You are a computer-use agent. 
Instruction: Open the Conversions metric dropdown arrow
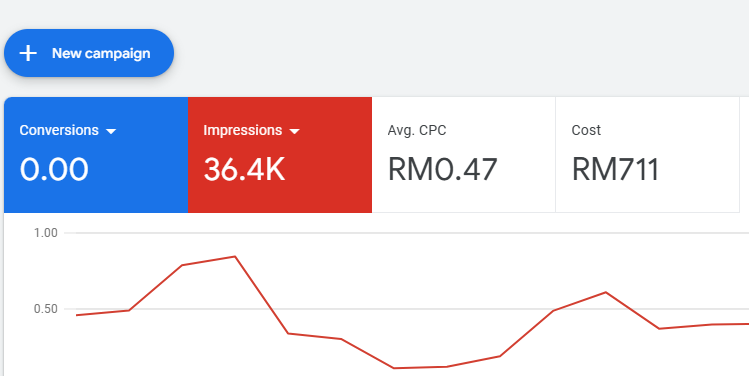click(x=111, y=131)
